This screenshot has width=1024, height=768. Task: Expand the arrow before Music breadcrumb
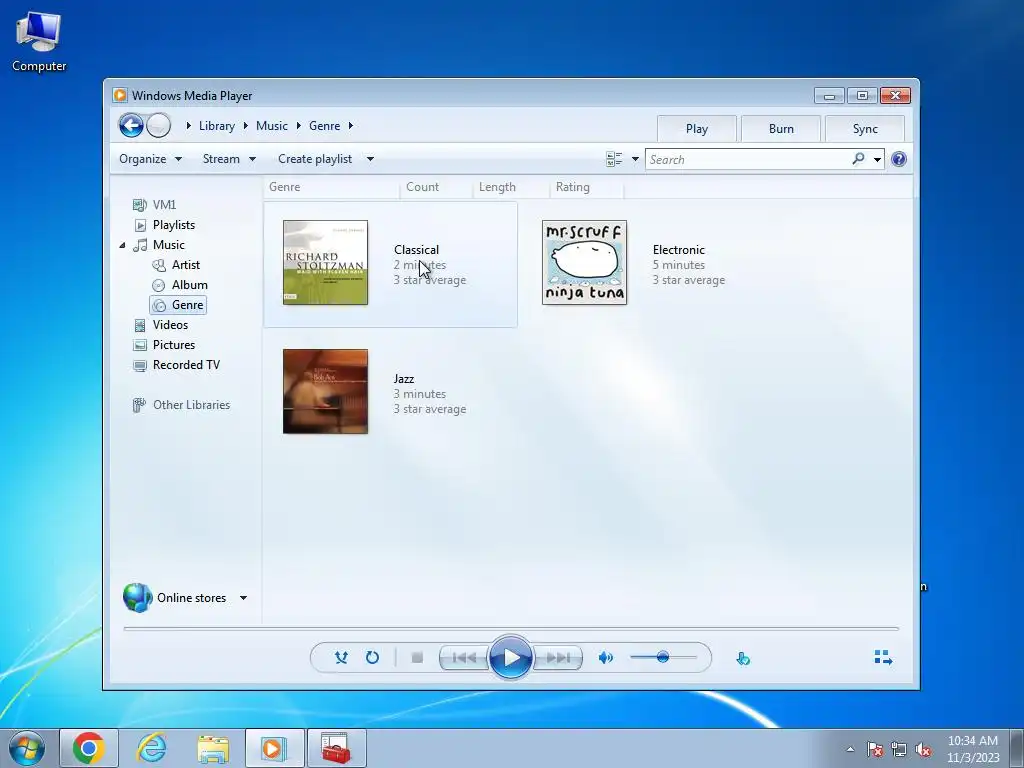pos(246,125)
